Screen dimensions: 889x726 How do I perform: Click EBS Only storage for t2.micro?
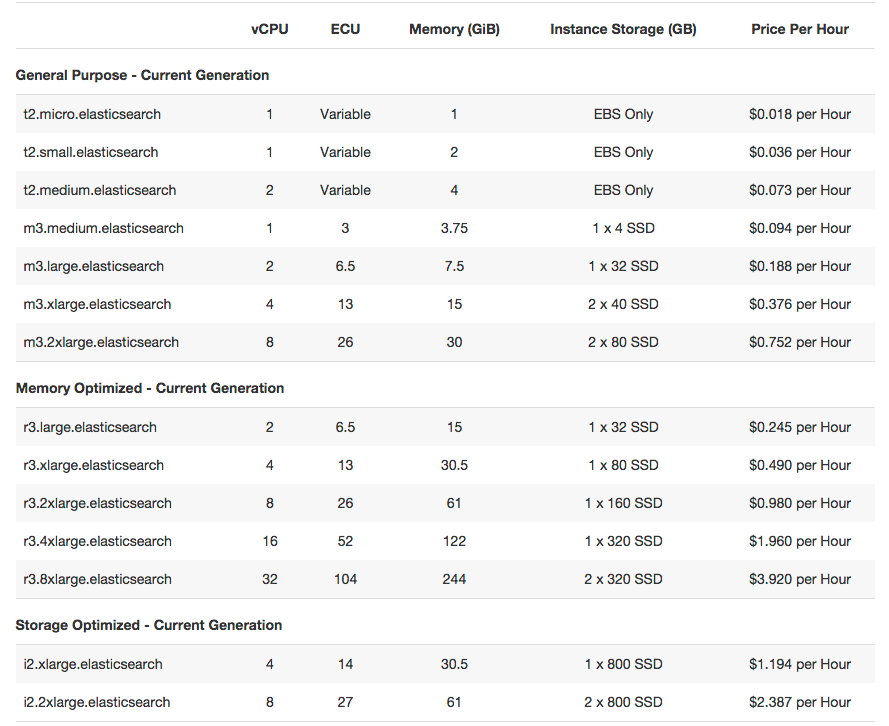(623, 114)
